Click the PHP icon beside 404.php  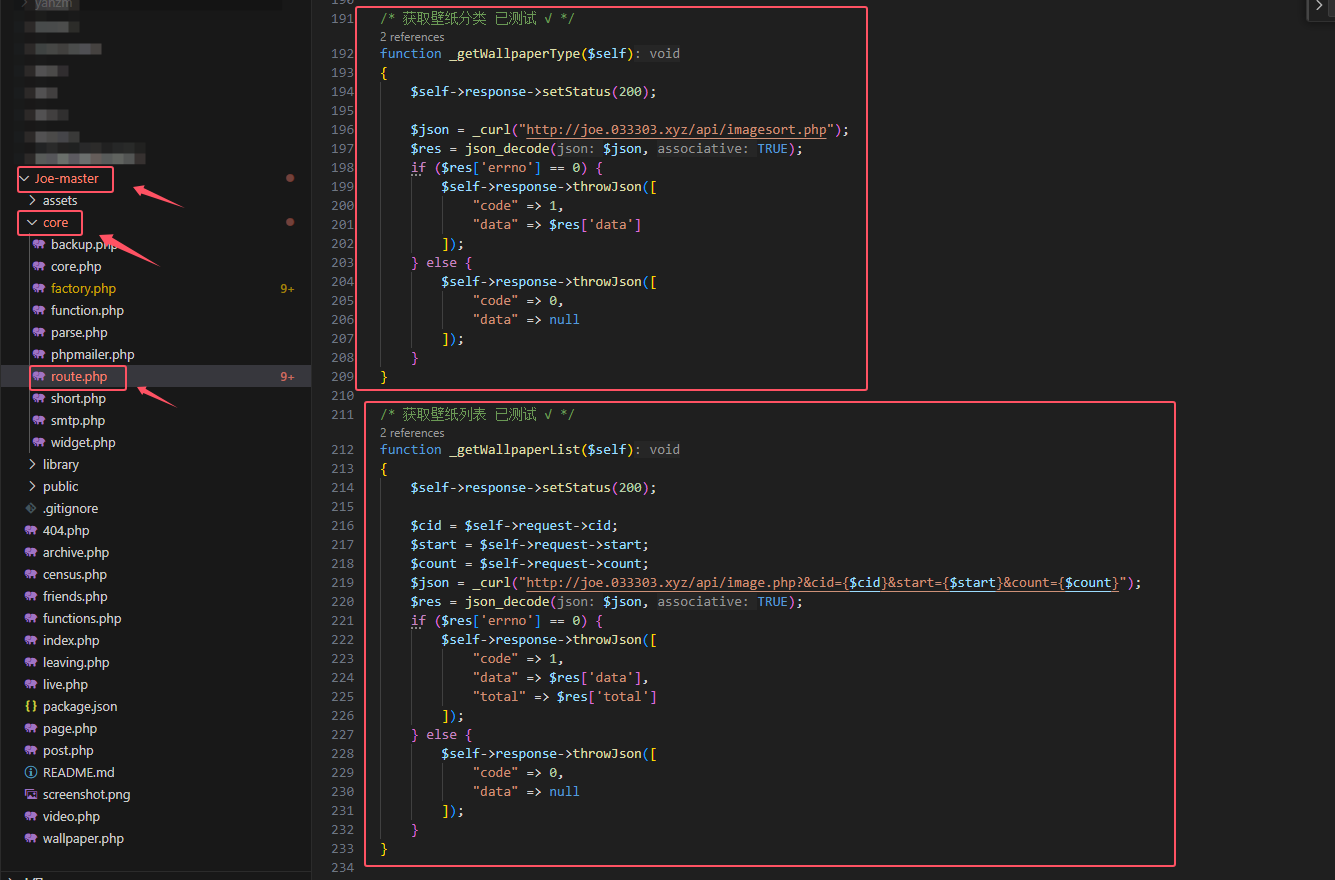pos(31,531)
